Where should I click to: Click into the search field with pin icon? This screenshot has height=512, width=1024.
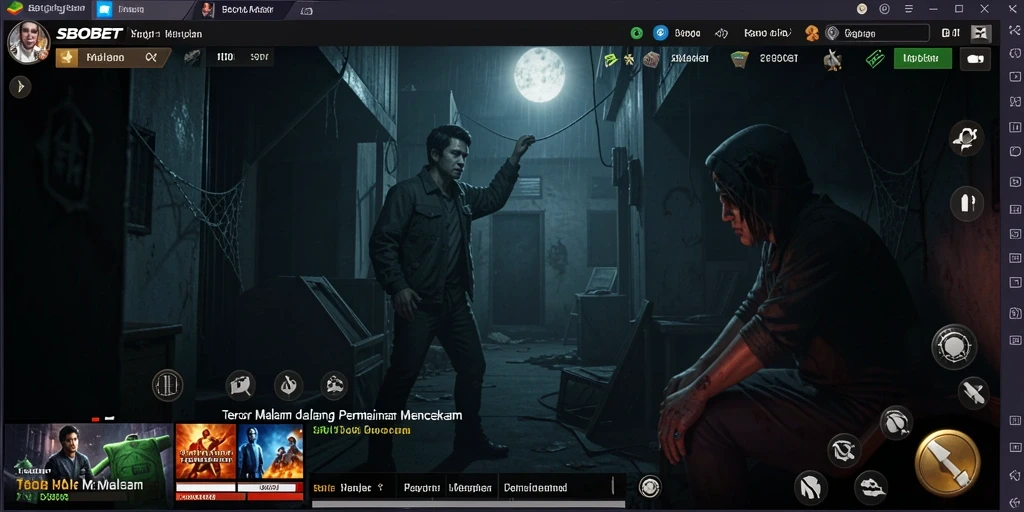(876, 33)
